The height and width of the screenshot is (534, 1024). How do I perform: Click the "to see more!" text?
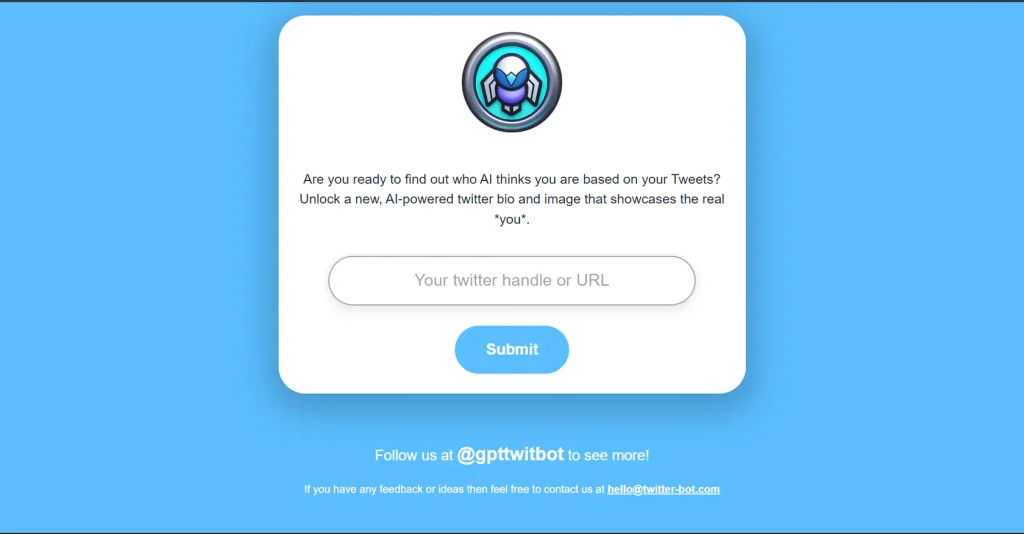[x=608, y=455]
